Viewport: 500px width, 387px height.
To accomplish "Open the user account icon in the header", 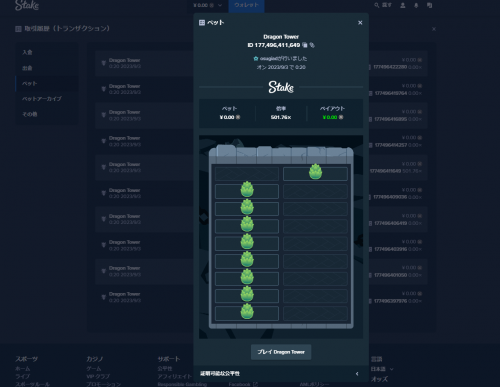I will click(x=403, y=5).
